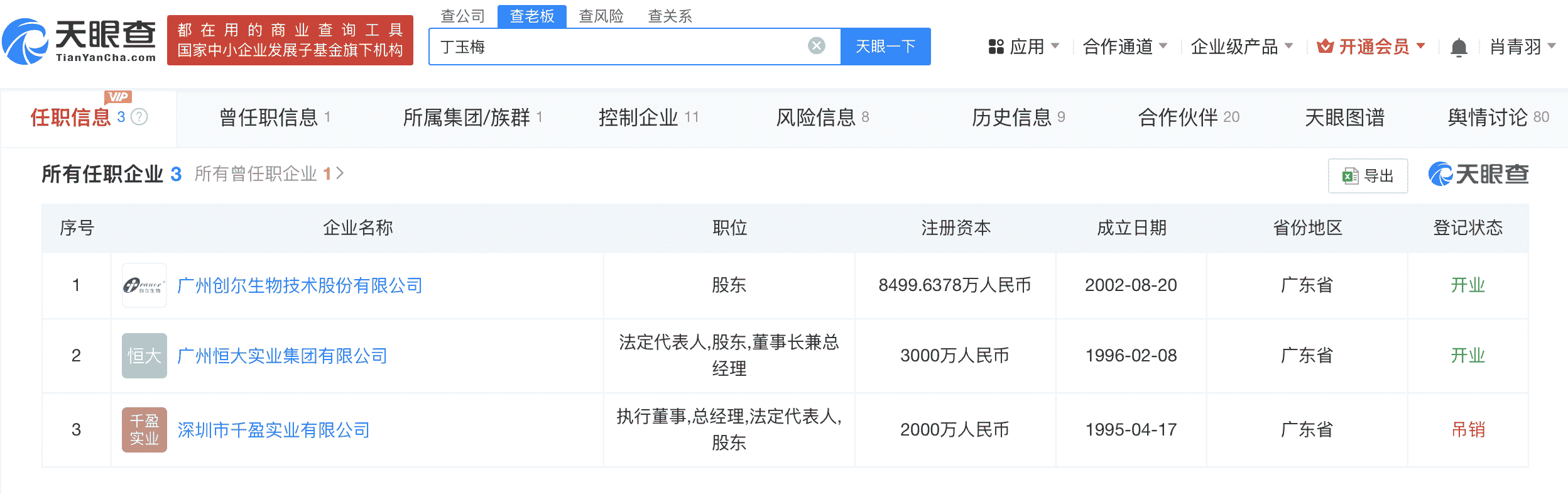1568x494 pixels.
Task: Switch to the 查公司 search tab
Action: (x=463, y=16)
